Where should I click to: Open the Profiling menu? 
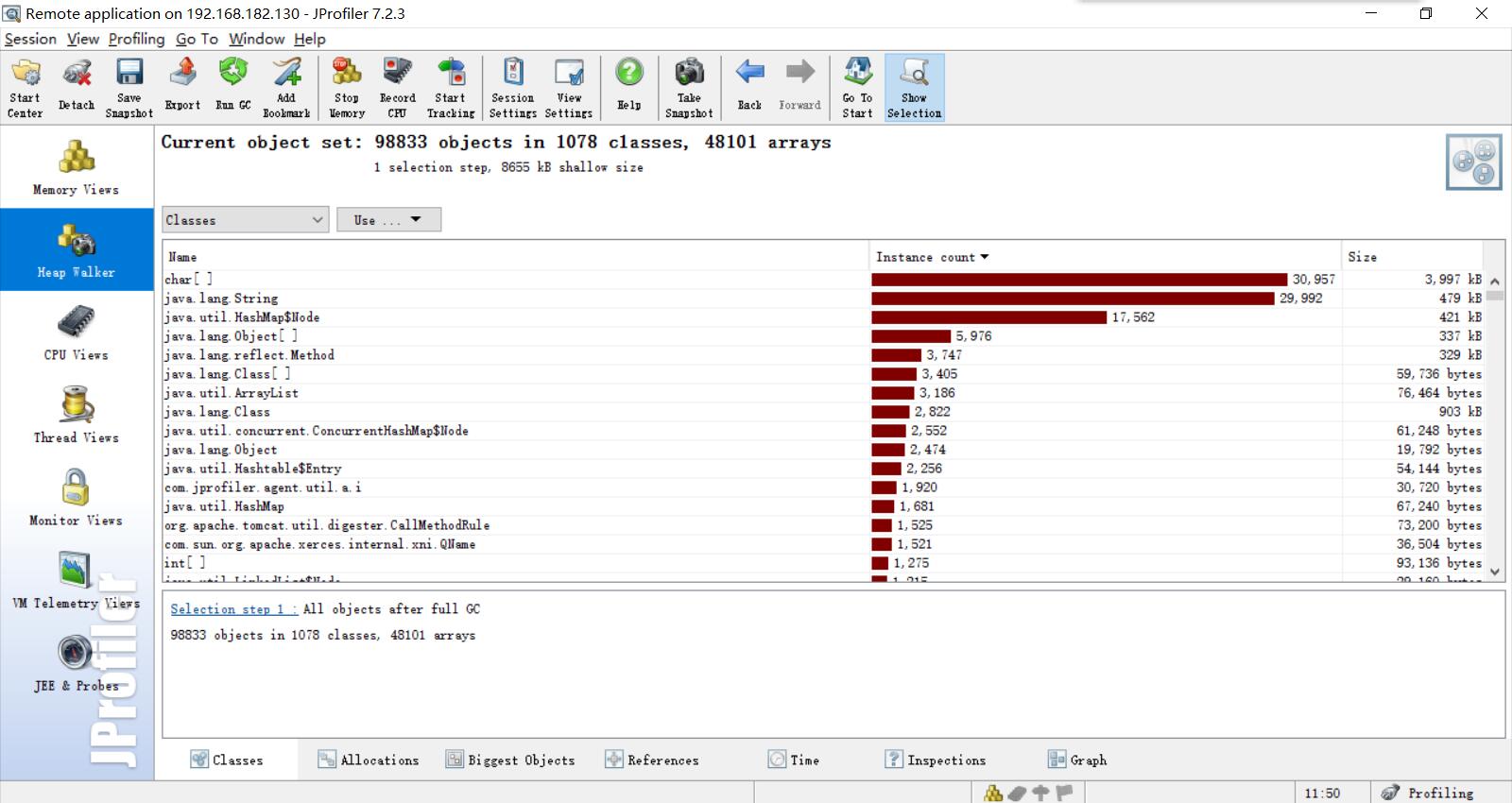point(136,39)
